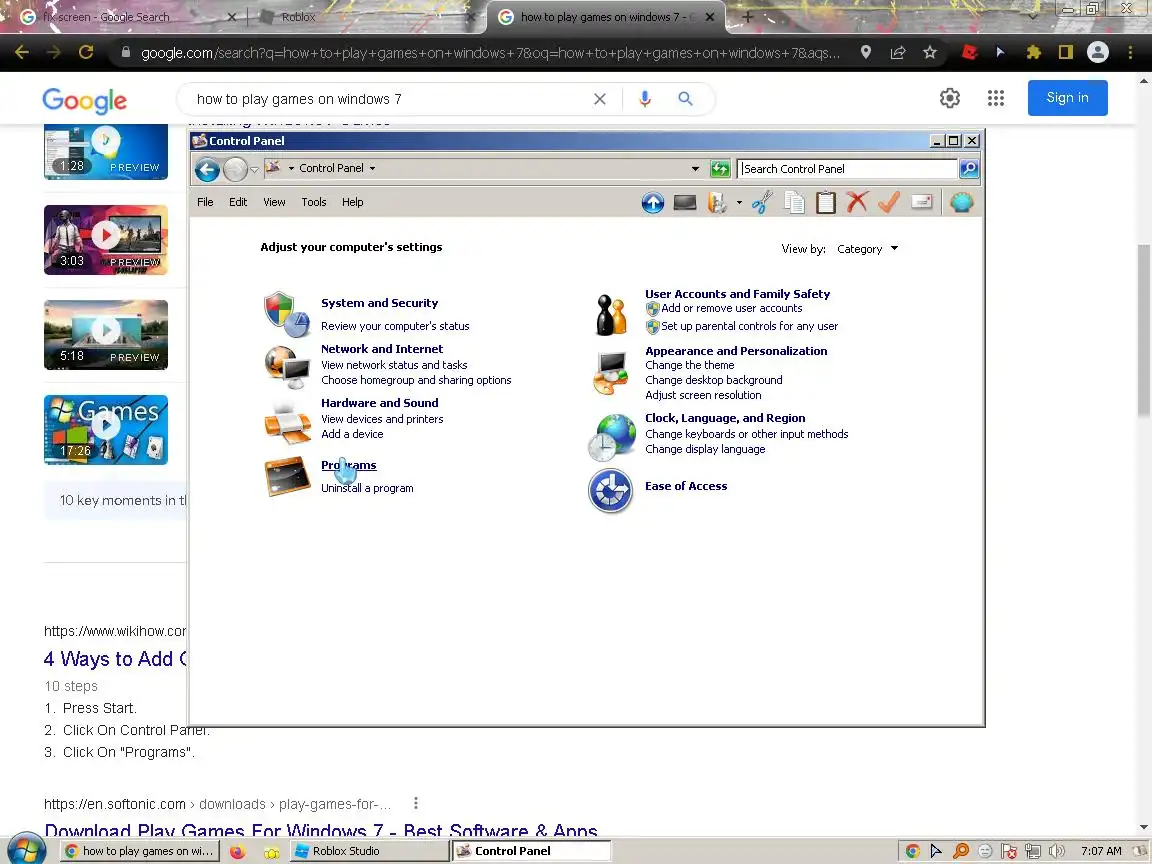Viewport: 1152px width, 864px height.
Task: Click the Appearance and Personalization monitor icon
Action: pyautogui.click(x=611, y=373)
